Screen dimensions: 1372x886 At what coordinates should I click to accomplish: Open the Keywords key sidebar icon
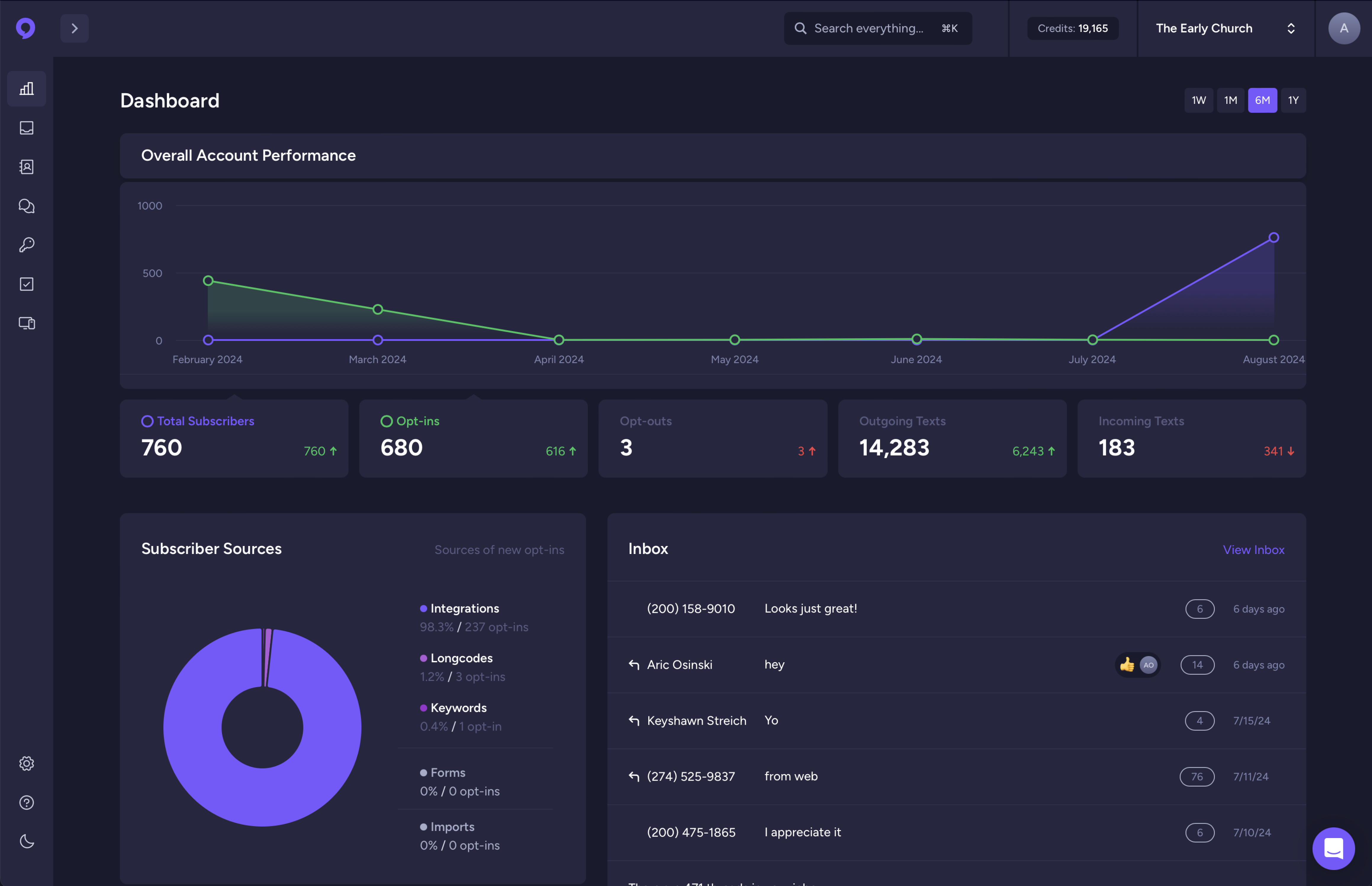pos(26,245)
